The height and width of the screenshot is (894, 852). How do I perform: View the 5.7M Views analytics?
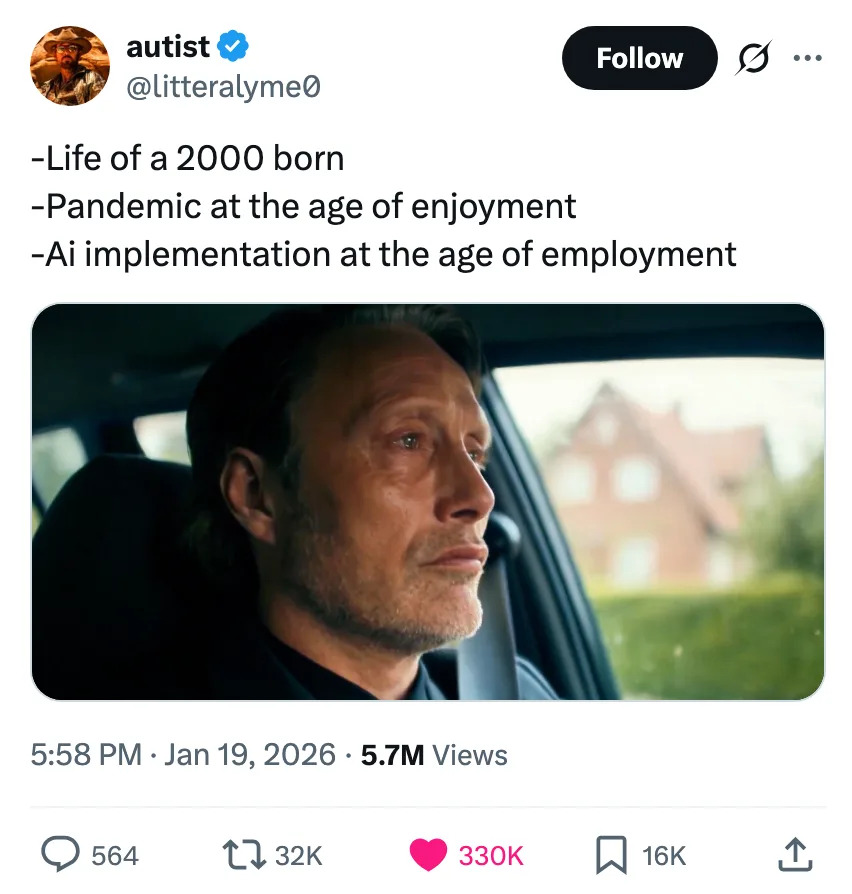(434, 755)
